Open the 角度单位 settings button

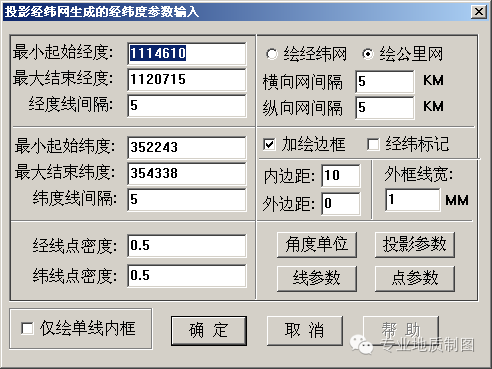(x=317, y=245)
